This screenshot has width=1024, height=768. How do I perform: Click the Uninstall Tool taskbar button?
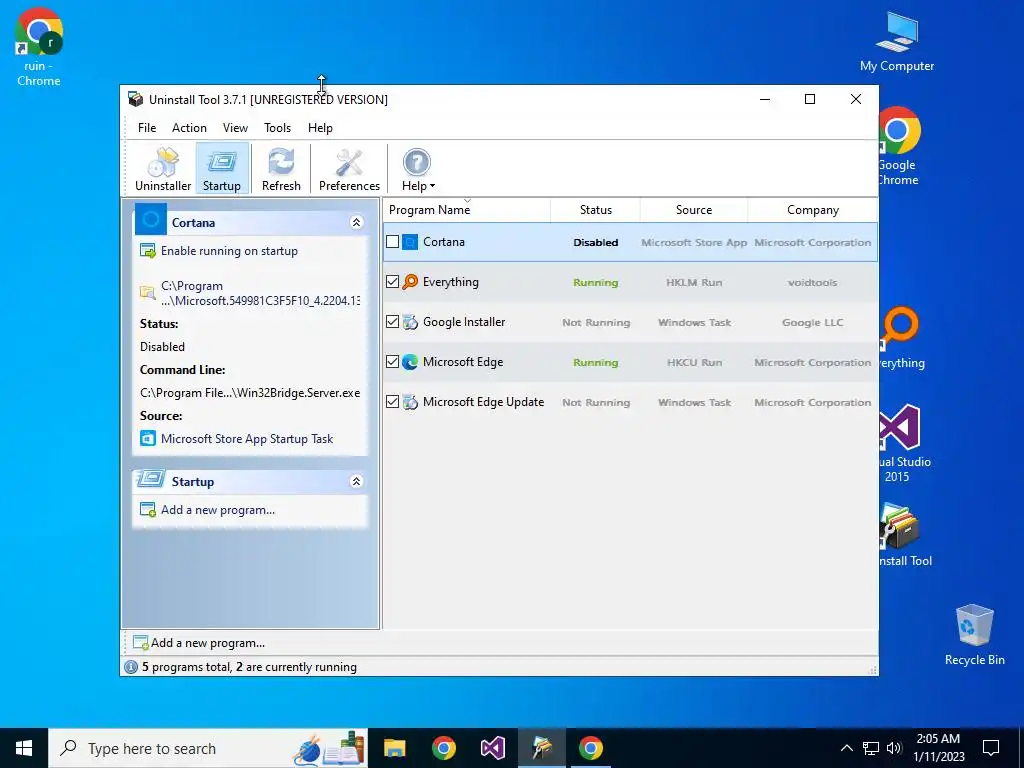541,748
